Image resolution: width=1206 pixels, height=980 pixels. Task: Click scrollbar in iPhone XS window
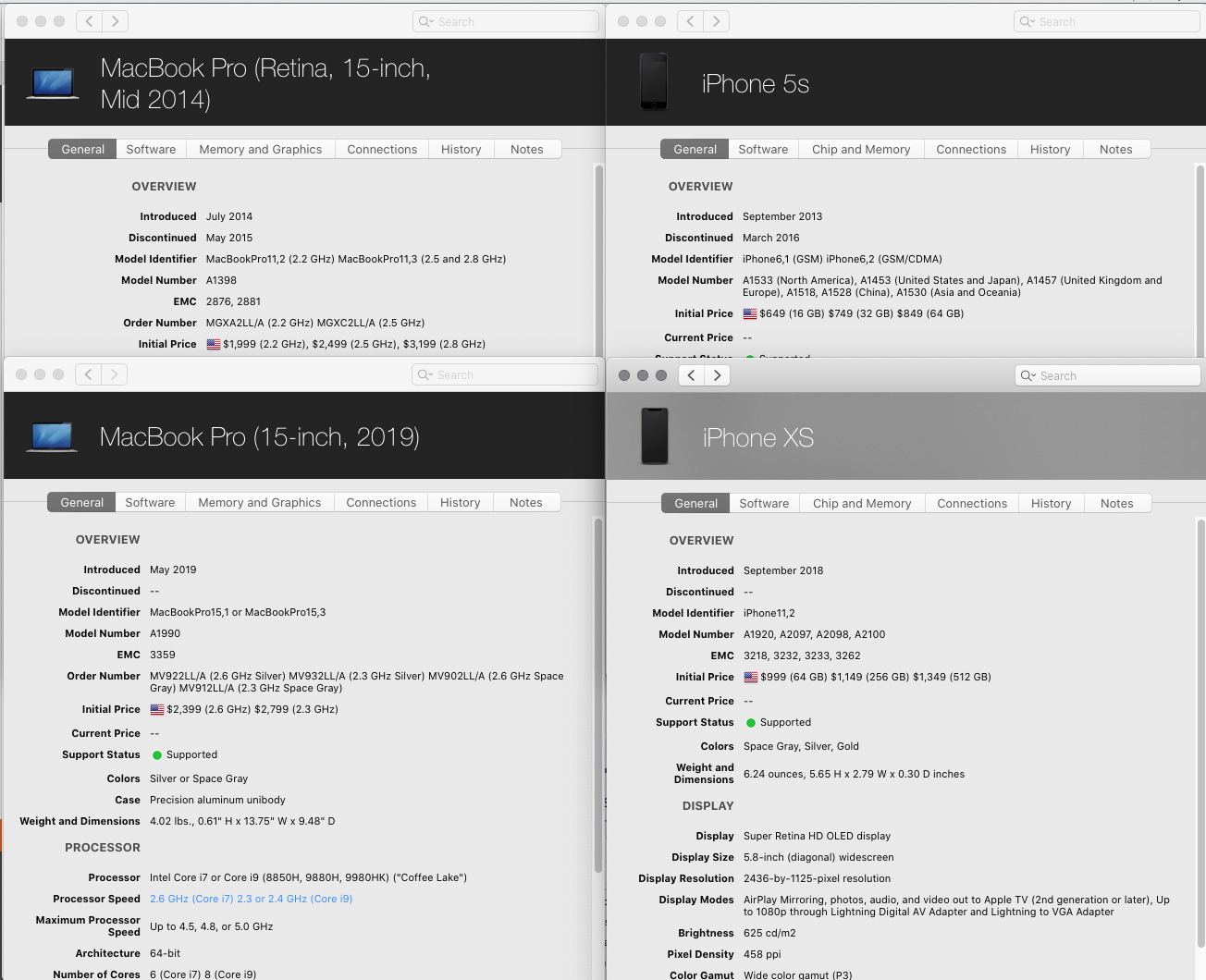pyautogui.click(x=1200, y=732)
